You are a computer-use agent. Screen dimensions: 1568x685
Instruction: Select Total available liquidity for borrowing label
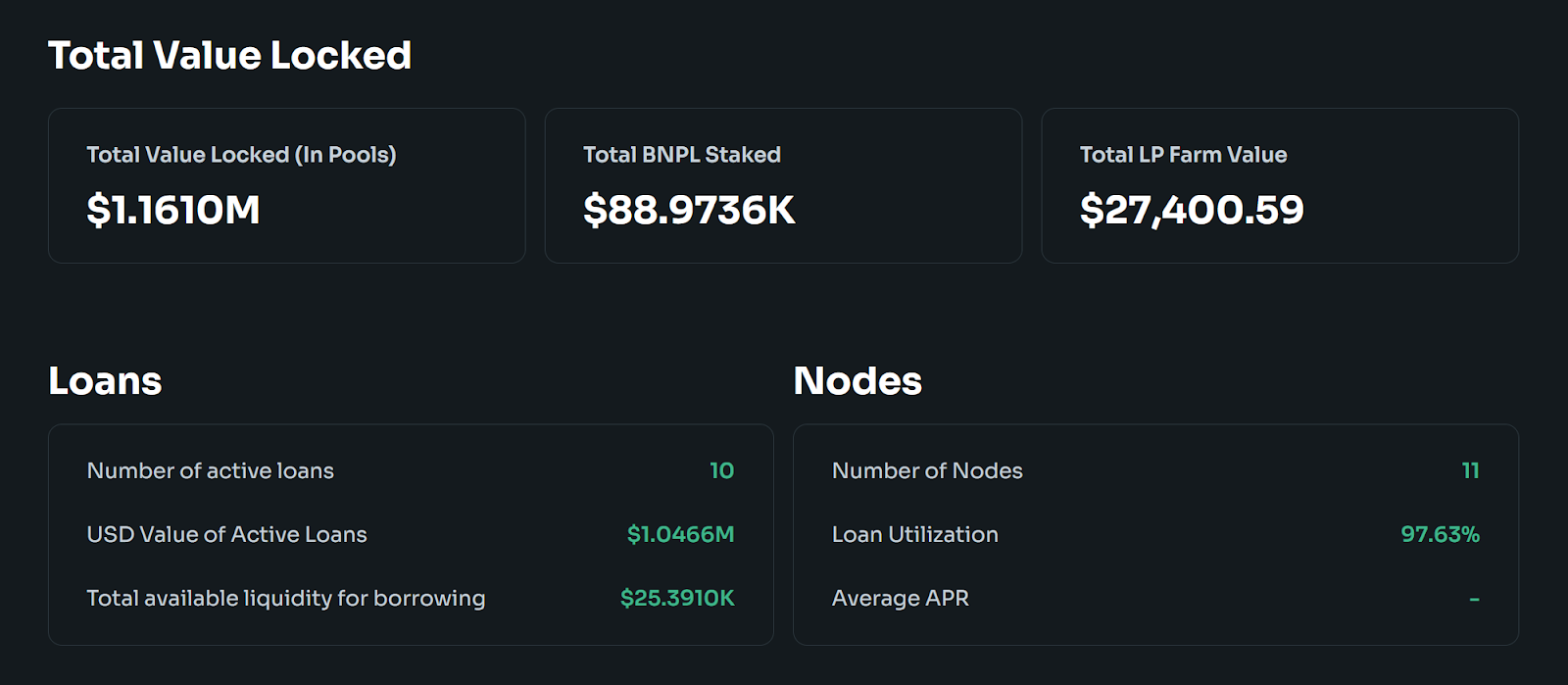point(286,598)
